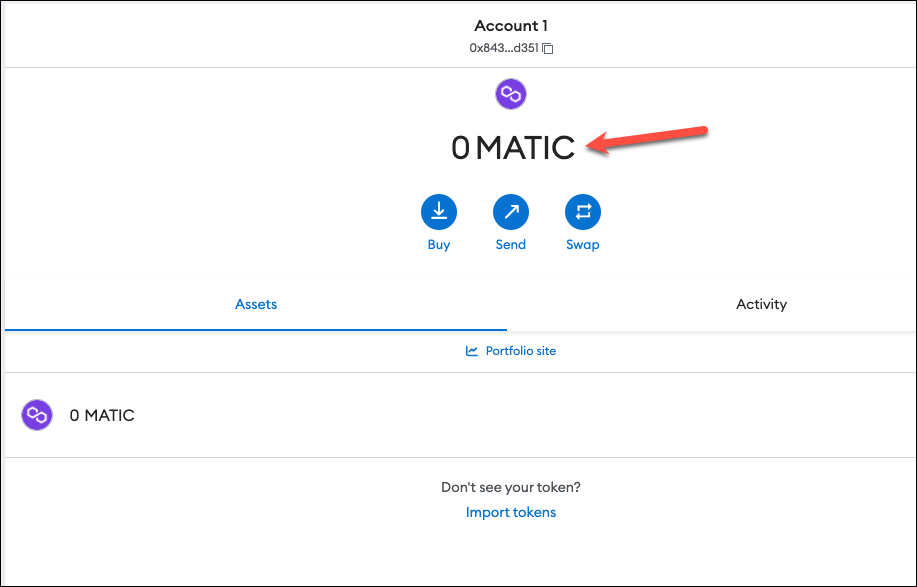Click the 0x843...d351 address text

[x=504, y=48]
